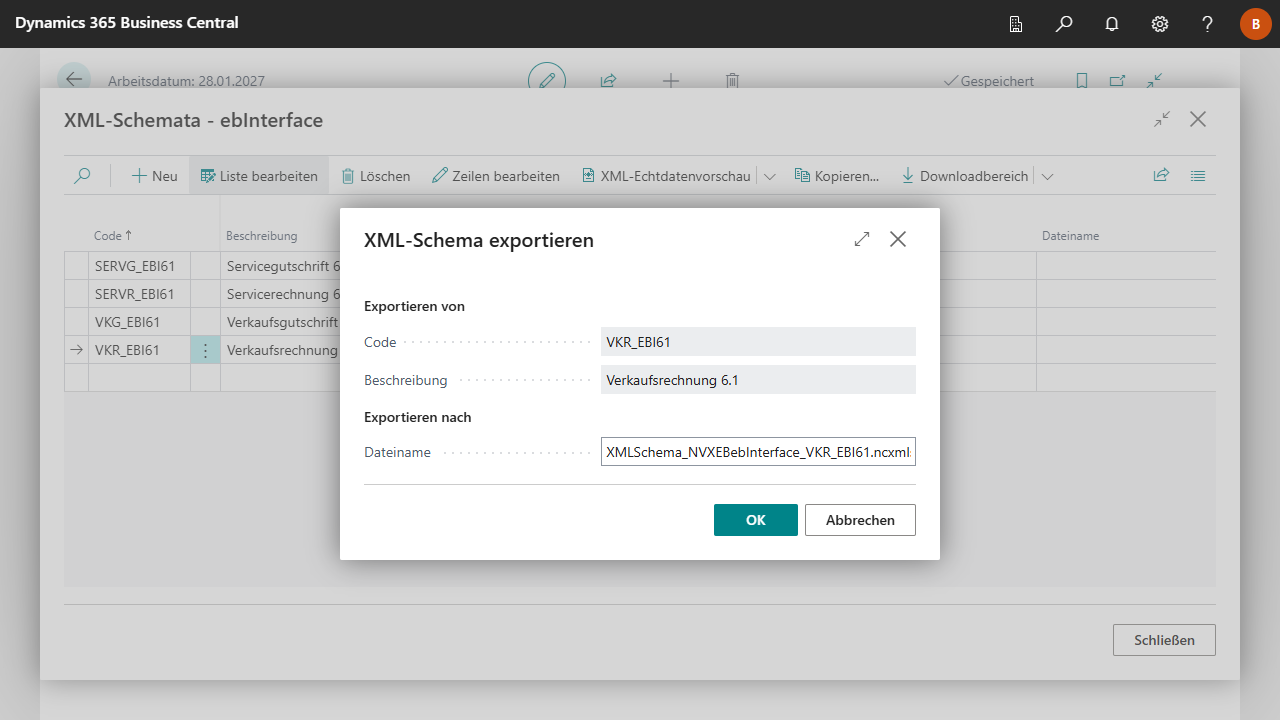Image resolution: width=1280 pixels, height=720 pixels.
Task: Click the Dateiname input field
Action: (x=757, y=452)
